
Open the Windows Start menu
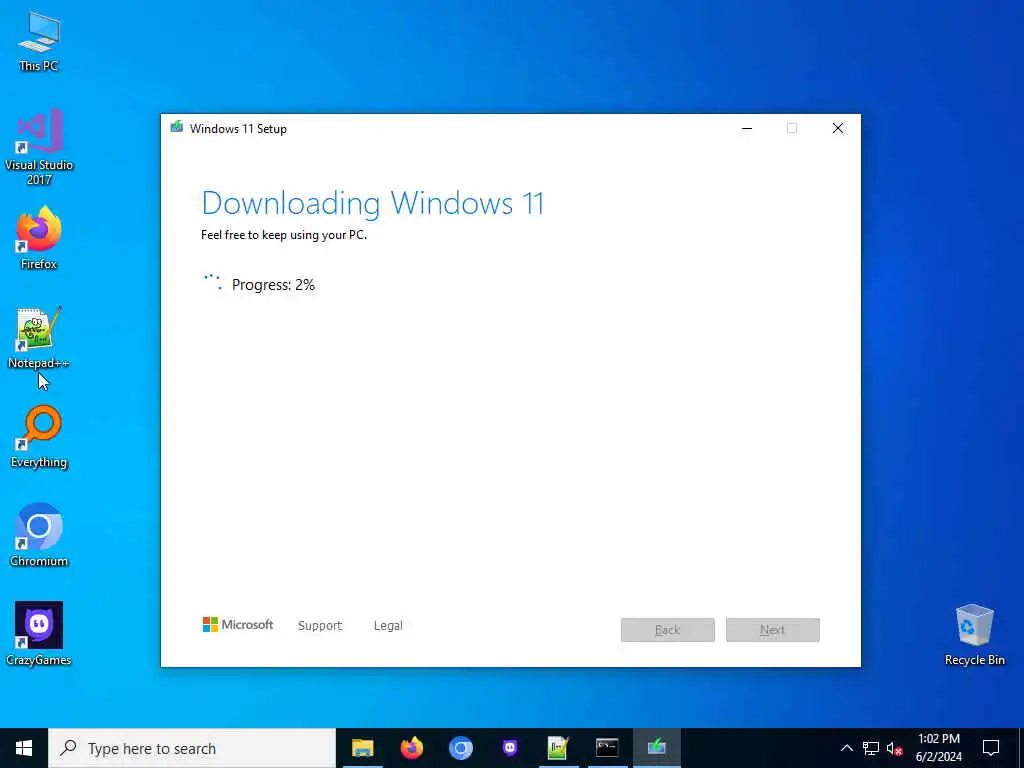(24, 748)
